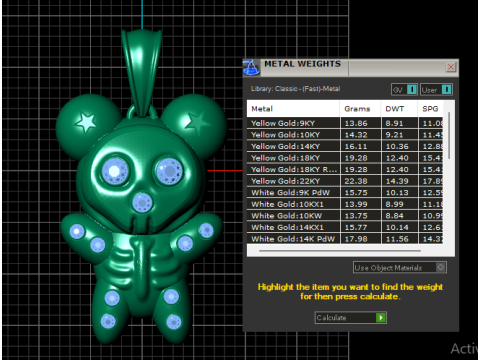Click the Metal column header
480x360 pixels.
tap(293, 109)
